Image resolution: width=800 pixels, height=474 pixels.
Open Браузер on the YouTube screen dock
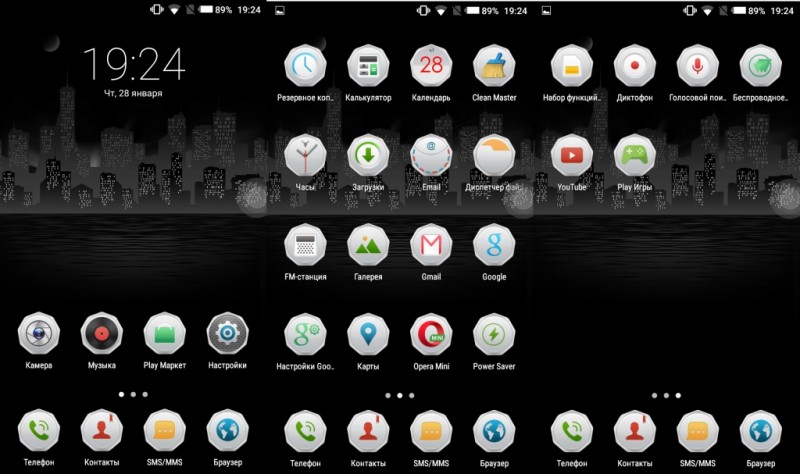(761, 432)
